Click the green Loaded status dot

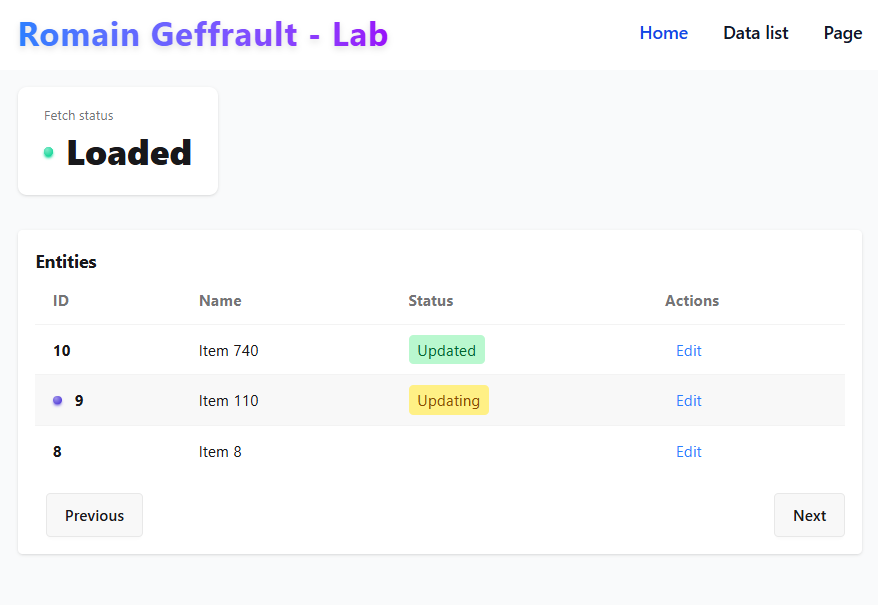[49, 152]
